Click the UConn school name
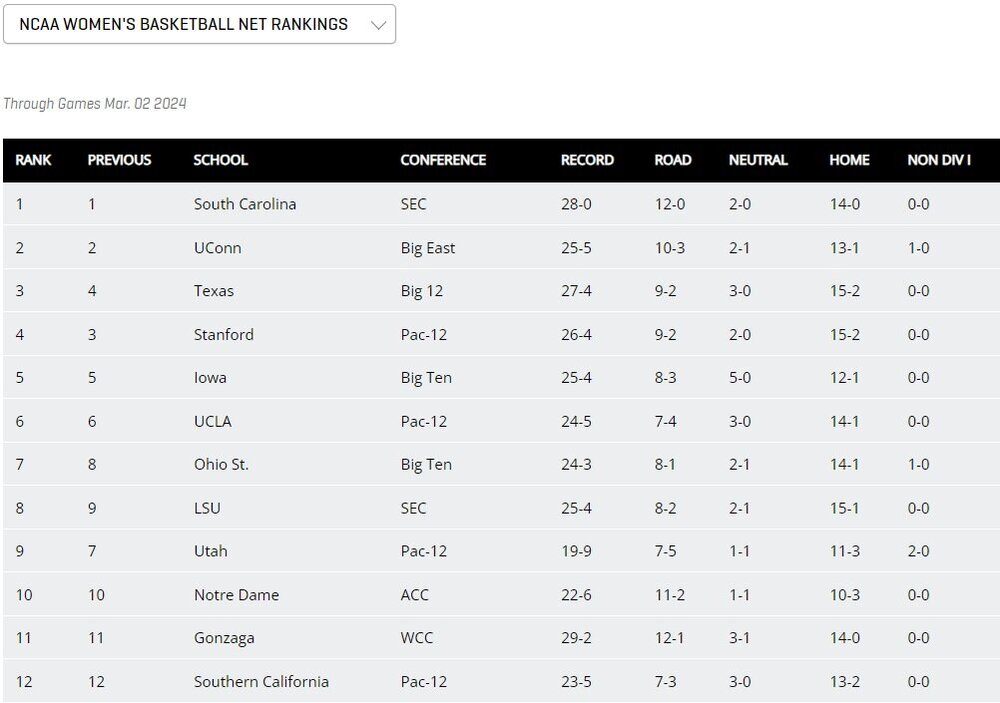Screen dimensions: 1000x703 tap(217, 248)
